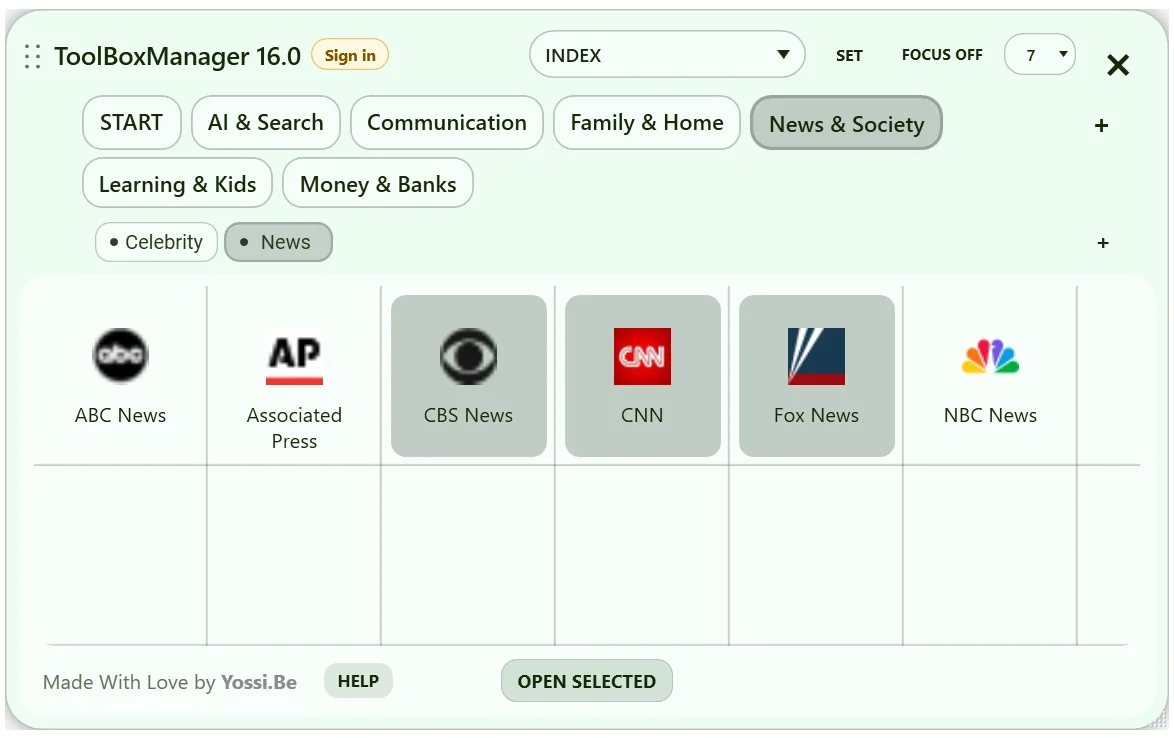Choose the Celebrity subcategory

coord(156,243)
